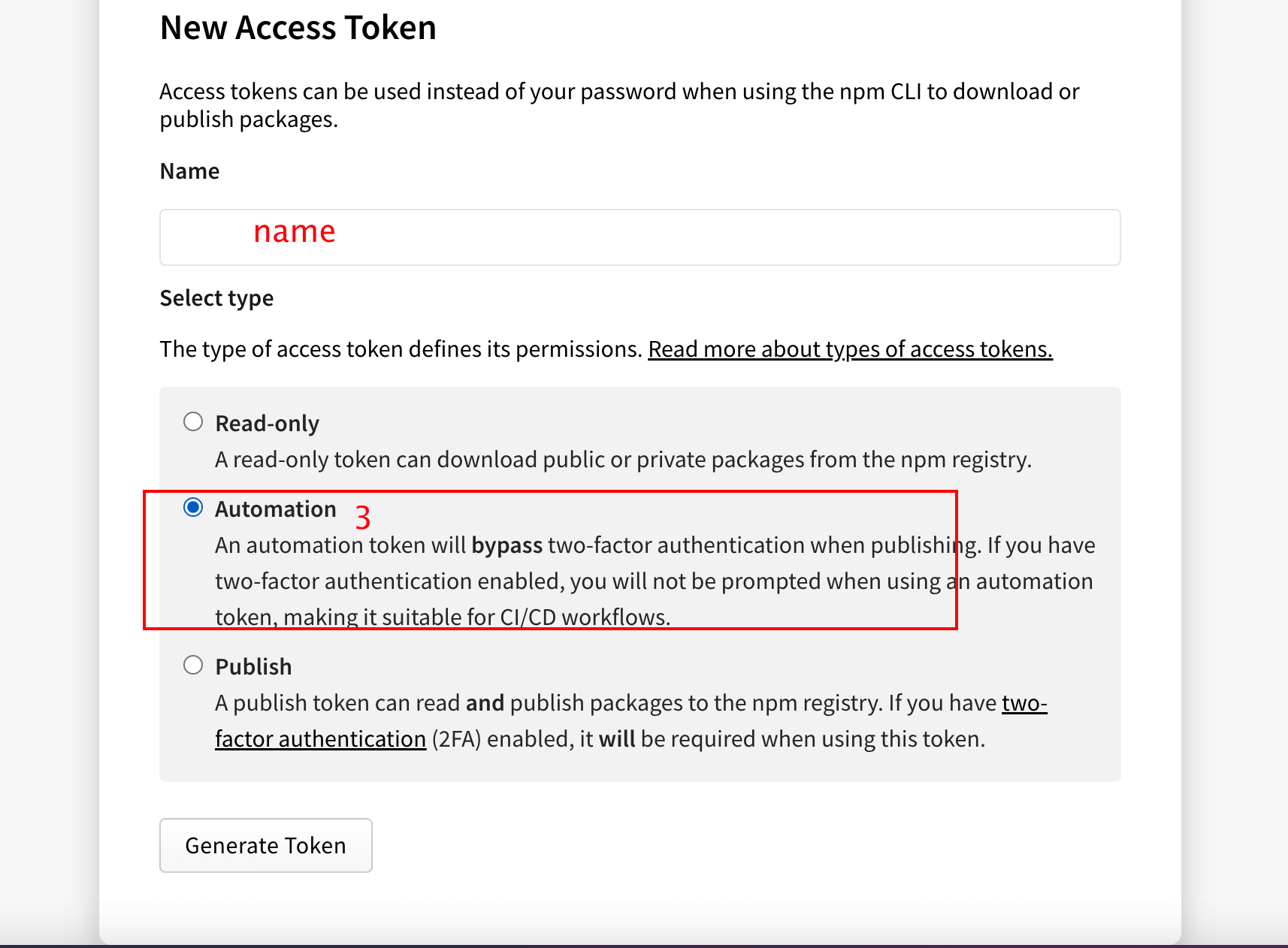Select the Read-only radio button
This screenshot has height=948, width=1288.
pyautogui.click(x=193, y=421)
